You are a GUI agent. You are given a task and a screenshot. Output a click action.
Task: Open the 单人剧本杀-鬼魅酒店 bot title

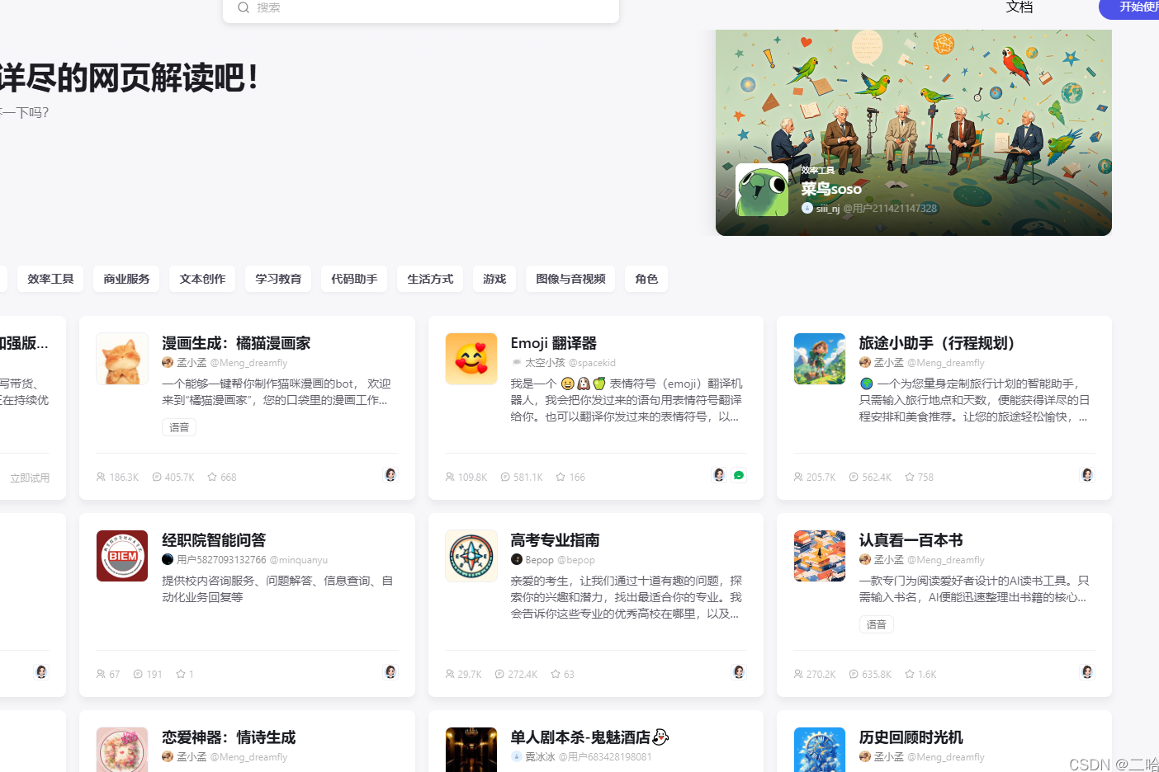pyautogui.click(x=589, y=738)
